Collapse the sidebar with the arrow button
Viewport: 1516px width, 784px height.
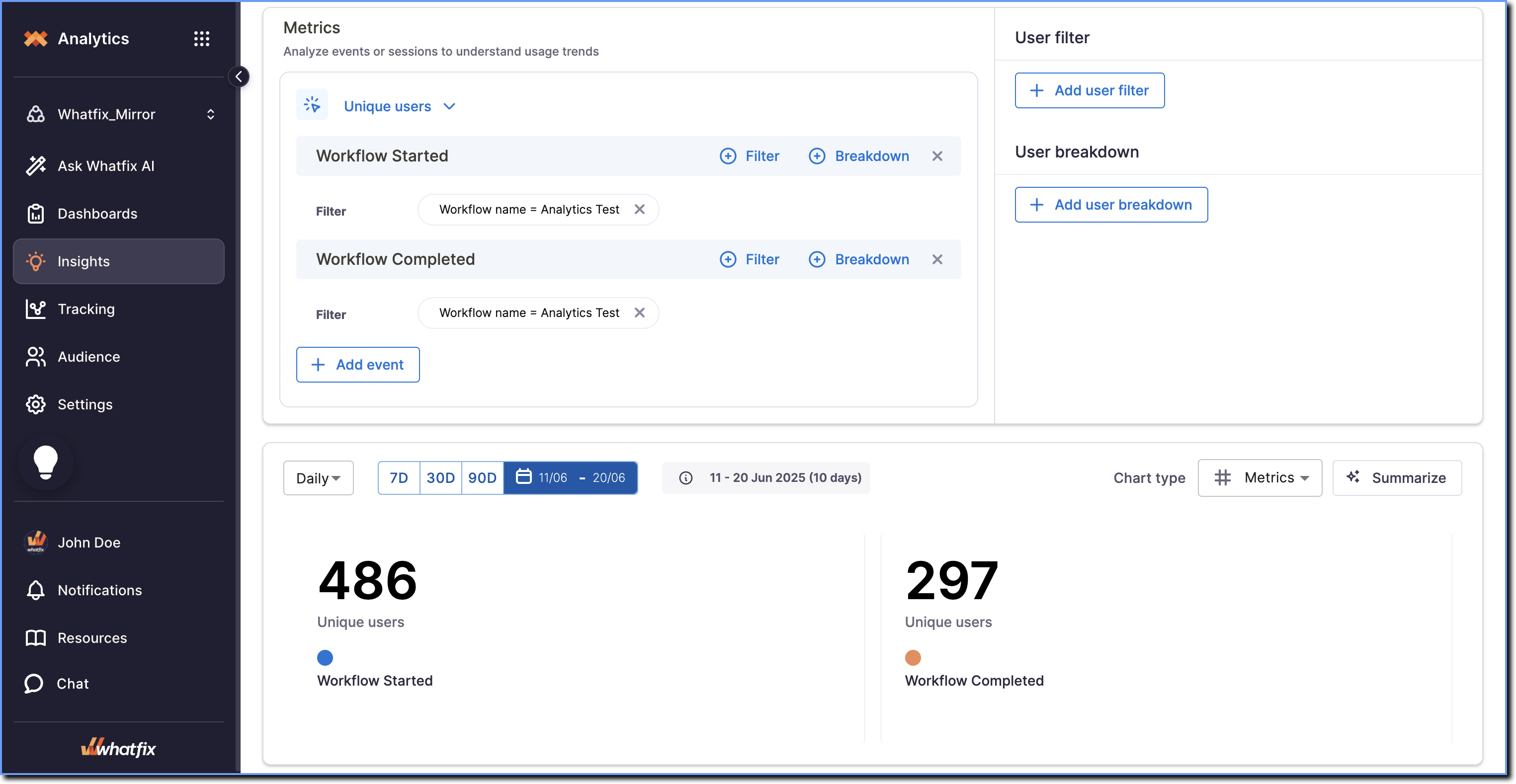[239, 77]
